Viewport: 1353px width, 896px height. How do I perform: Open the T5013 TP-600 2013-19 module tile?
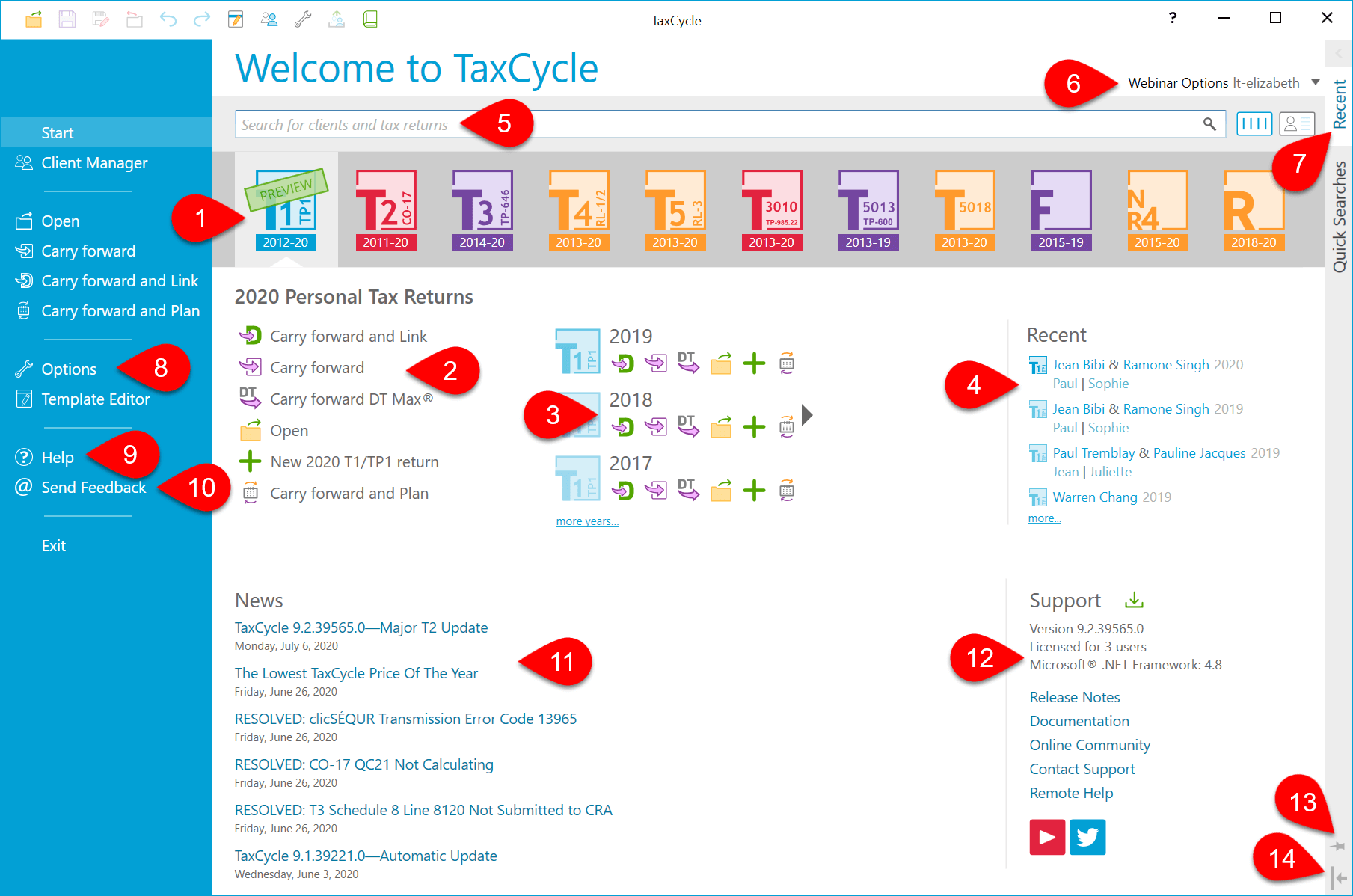point(868,210)
